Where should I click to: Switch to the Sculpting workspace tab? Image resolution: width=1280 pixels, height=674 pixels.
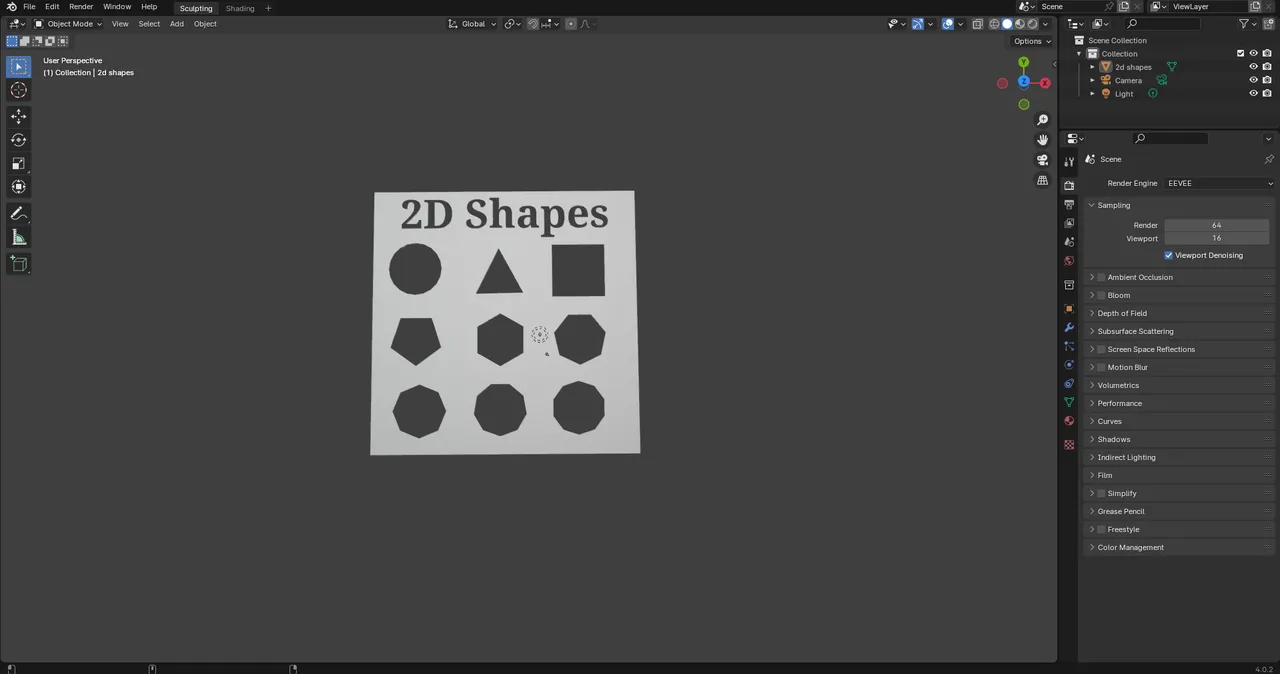coord(196,8)
